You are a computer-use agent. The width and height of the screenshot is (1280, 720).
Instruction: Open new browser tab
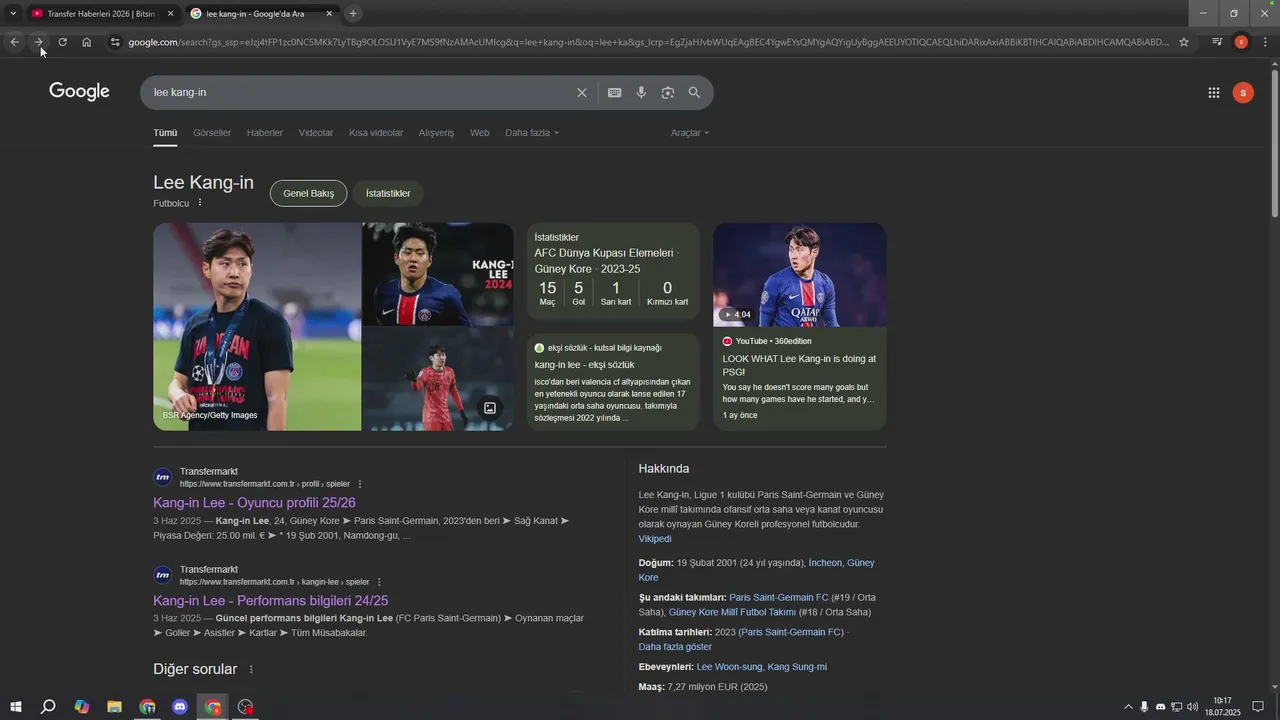click(x=353, y=13)
